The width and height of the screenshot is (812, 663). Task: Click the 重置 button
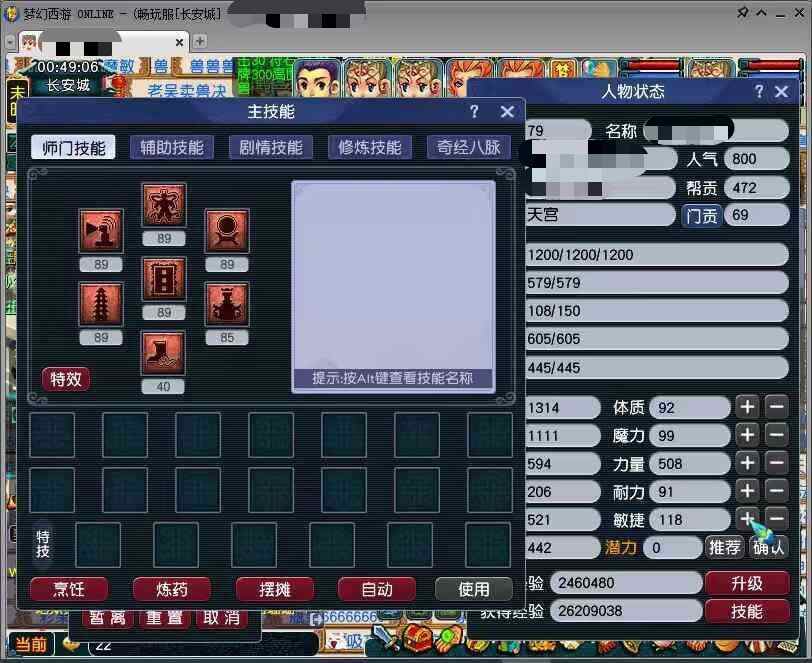click(164, 618)
